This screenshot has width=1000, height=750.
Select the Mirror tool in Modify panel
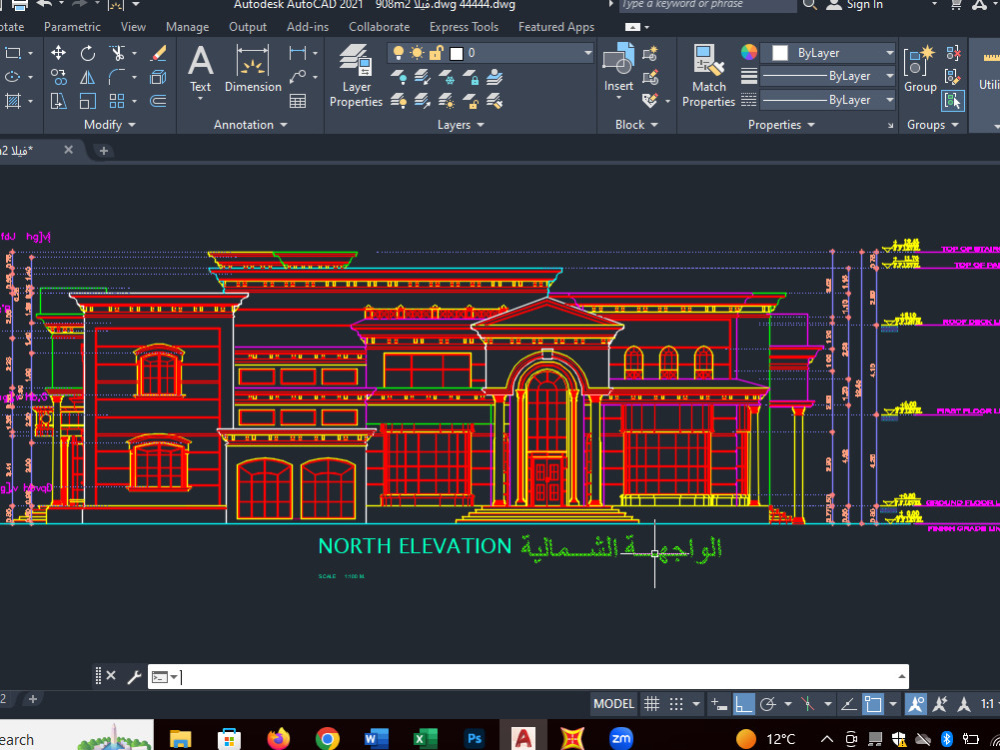88,77
